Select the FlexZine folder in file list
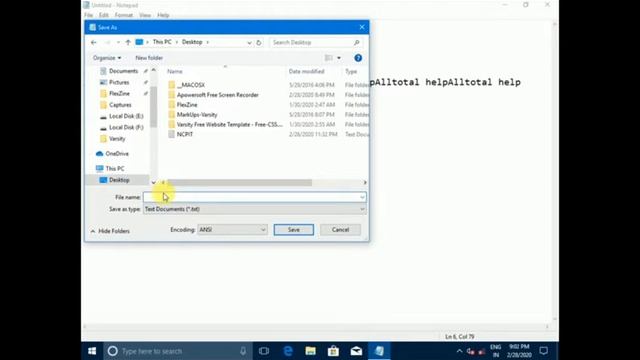This screenshot has height=360, width=640. (x=187, y=105)
